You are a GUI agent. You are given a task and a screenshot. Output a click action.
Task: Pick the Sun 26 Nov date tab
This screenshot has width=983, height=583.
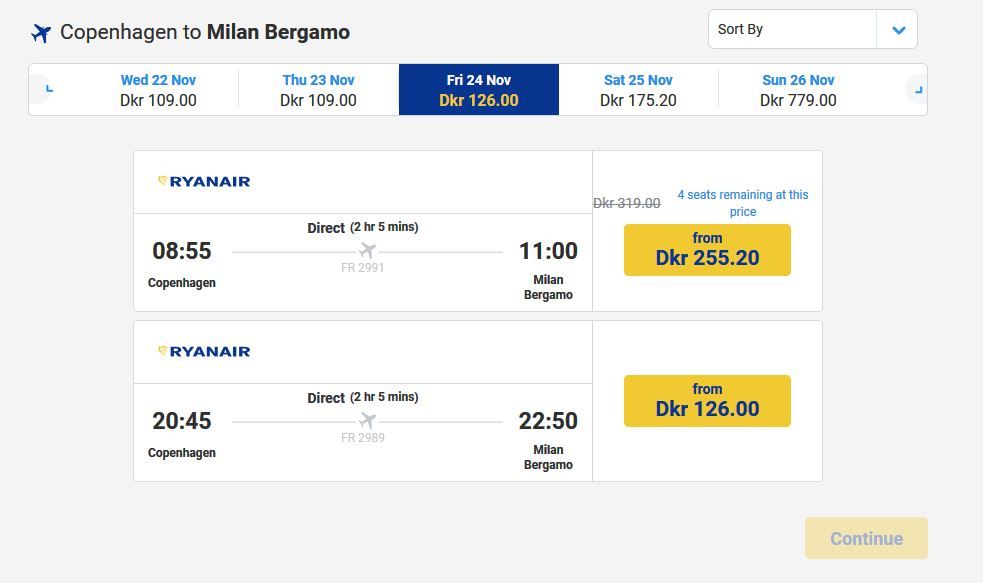(798, 90)
